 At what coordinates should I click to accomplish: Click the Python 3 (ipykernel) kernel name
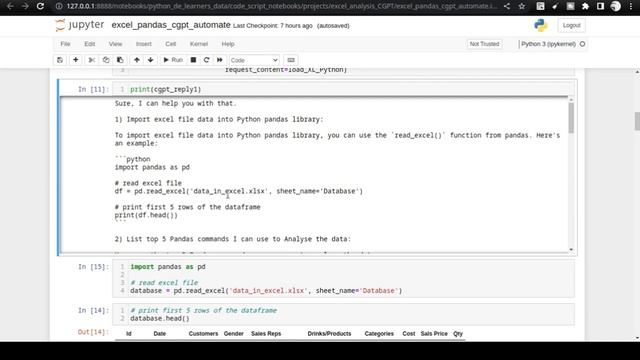pyautogui.click(x=548, y=44)
